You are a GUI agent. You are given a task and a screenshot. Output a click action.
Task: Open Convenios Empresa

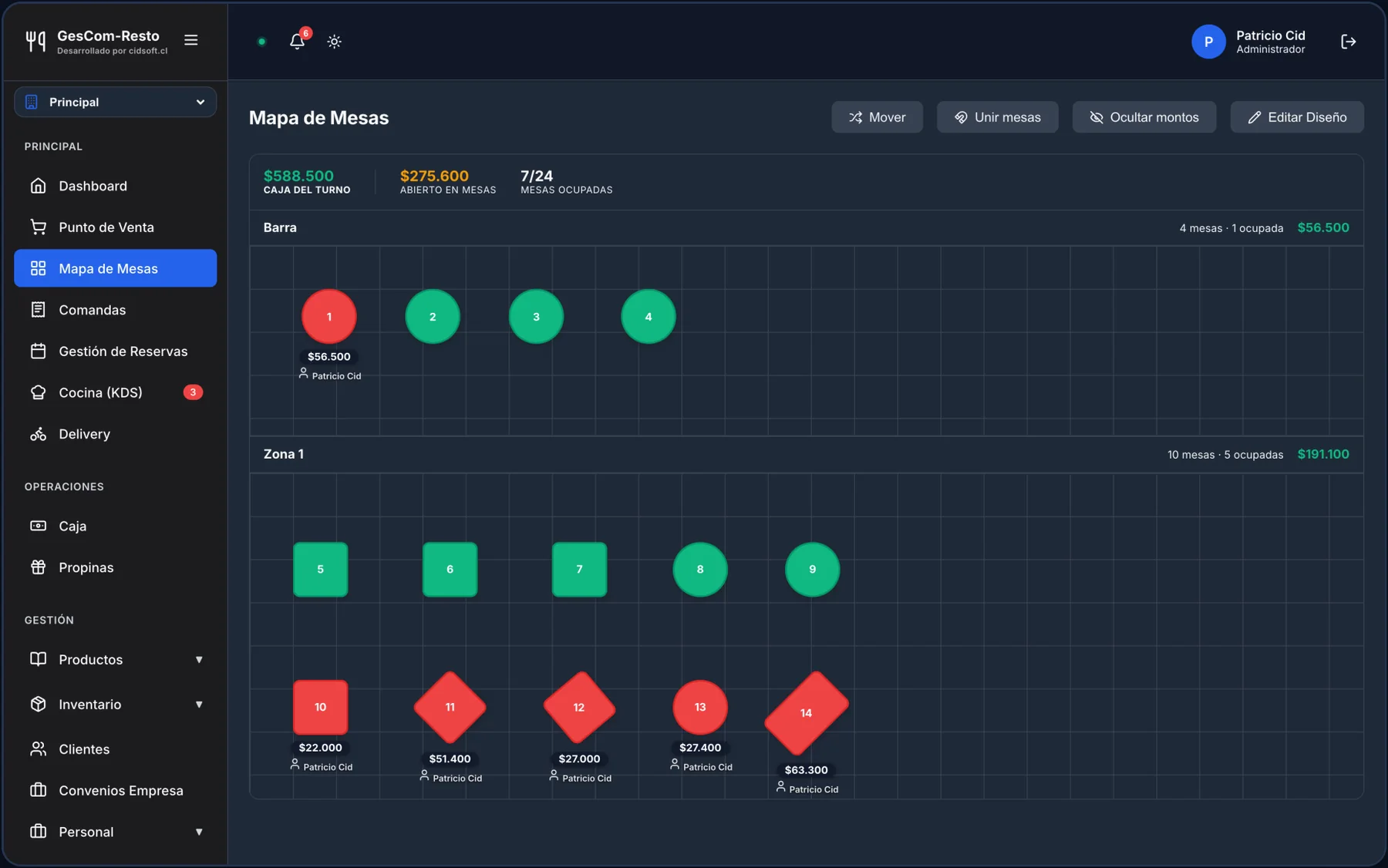coord(115,790)
